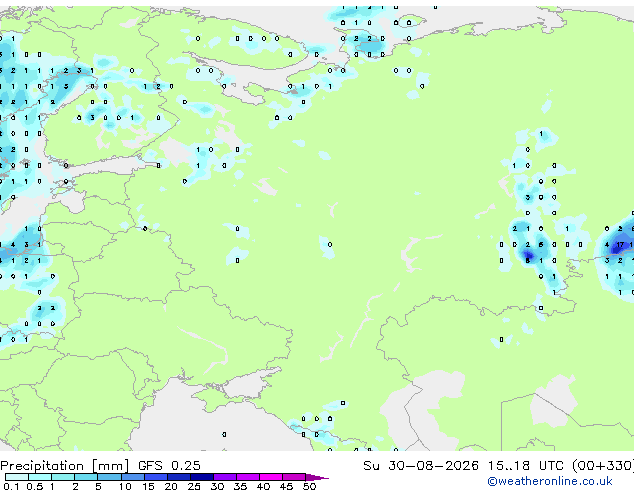Screen dimensions: 634x490
Task: Select the 0.1–0.5 mm legend color swatch
Action: click(17, 477)
